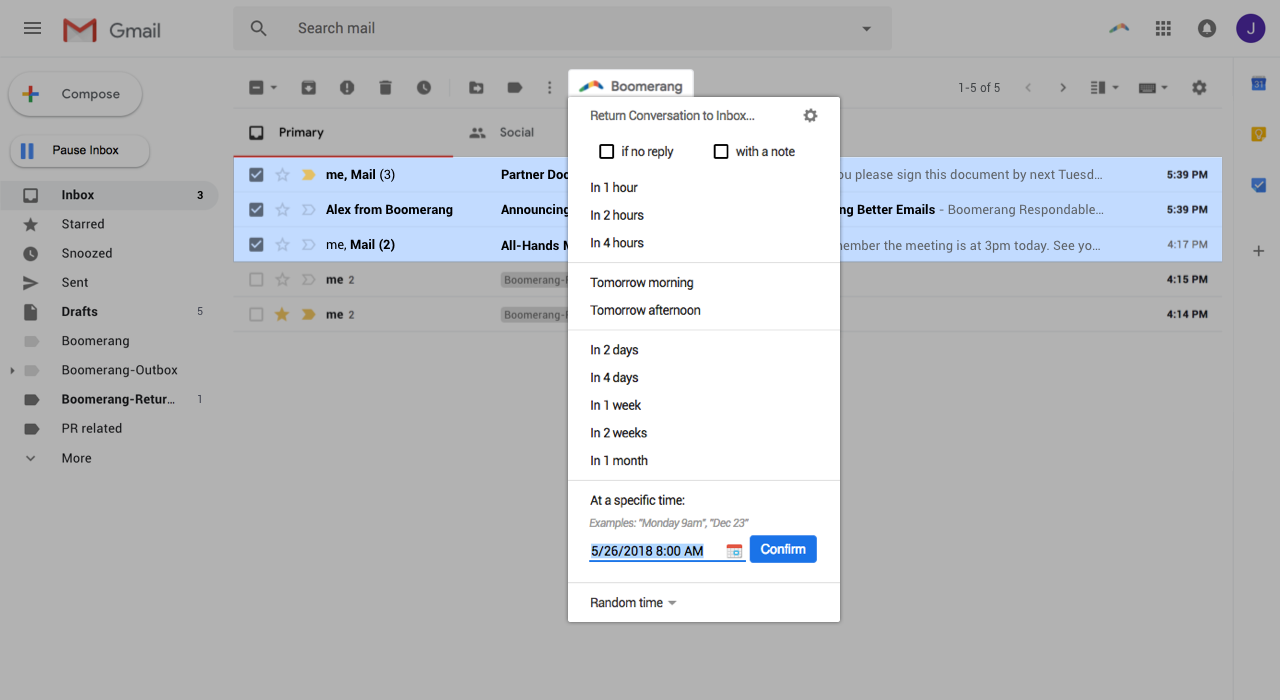Snooze selected emails with the clock icon
The height and width of the screenshot is (700, 1280).
424,87
